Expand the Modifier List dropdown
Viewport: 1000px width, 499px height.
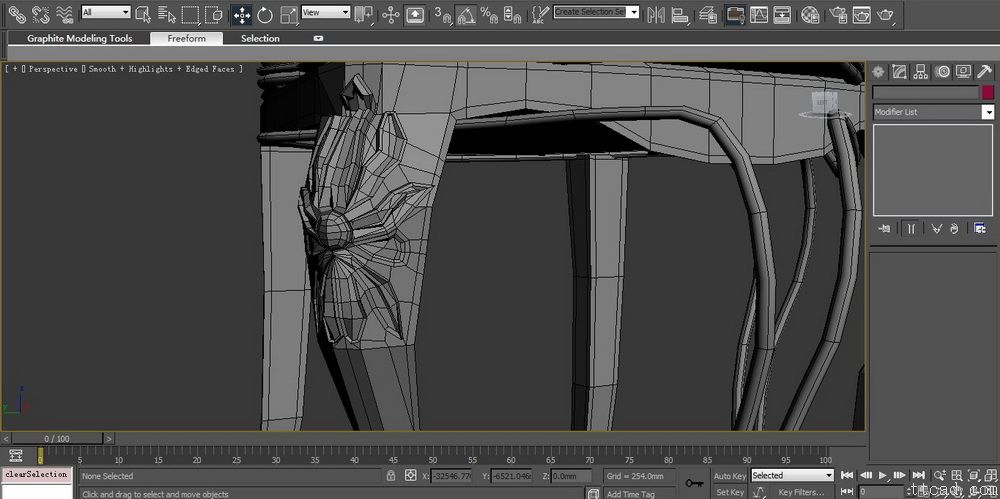point(987,112)
